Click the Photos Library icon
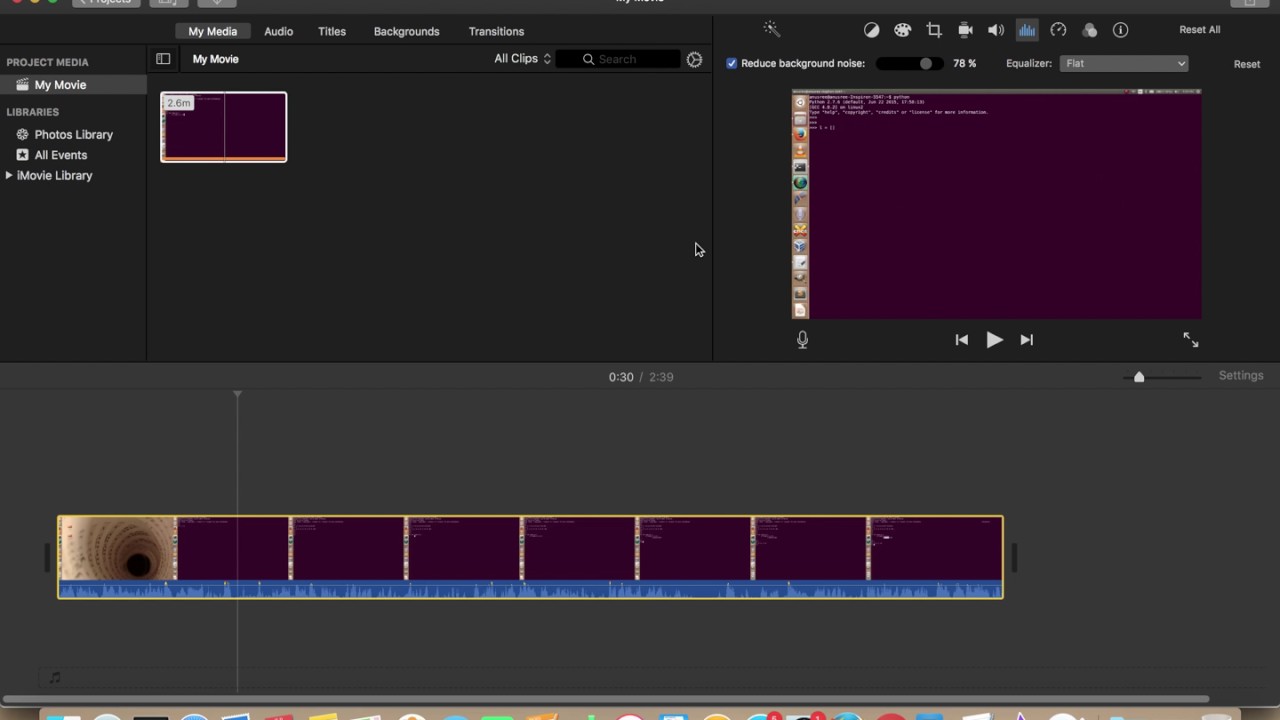Screen dimensions: 1280x720 pyautogui.click(x=22, y=134)
